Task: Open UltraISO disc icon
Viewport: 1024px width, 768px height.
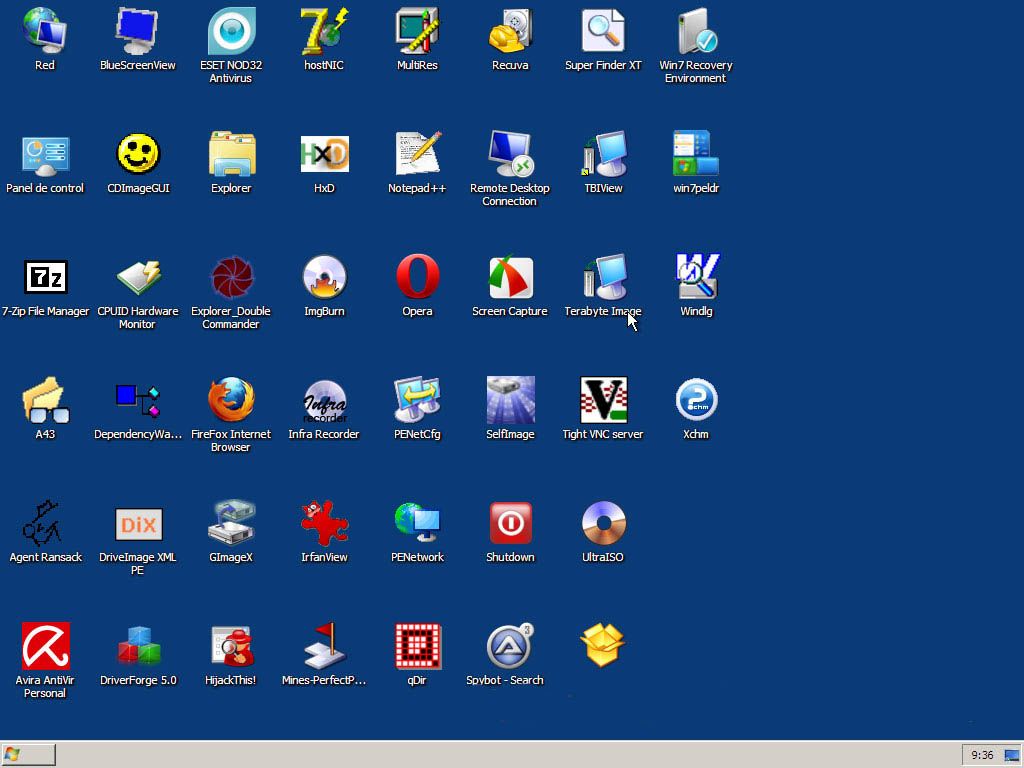Action: [x=603, y=524]
